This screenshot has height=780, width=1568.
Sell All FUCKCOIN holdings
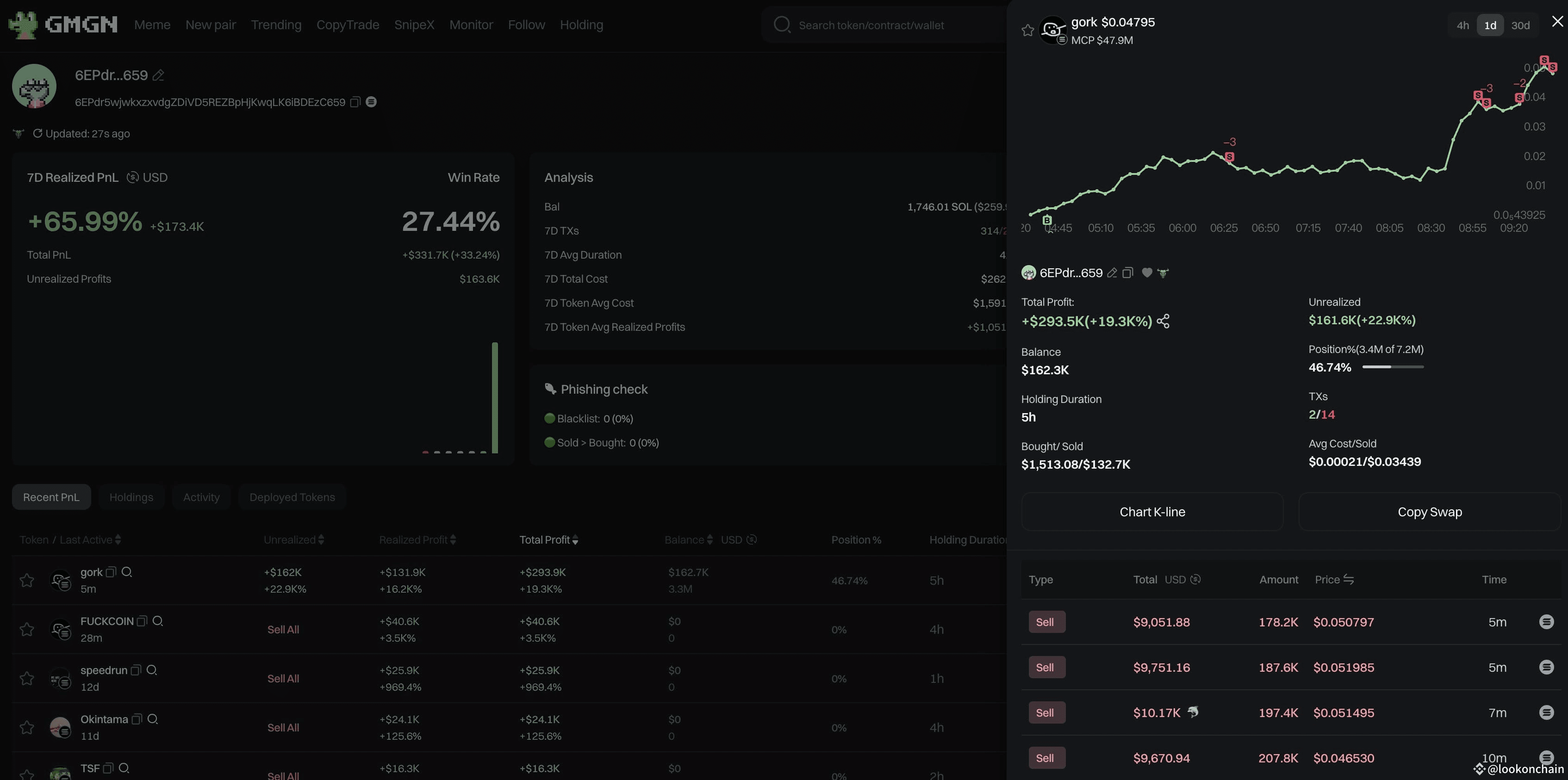tap(284, 629)
